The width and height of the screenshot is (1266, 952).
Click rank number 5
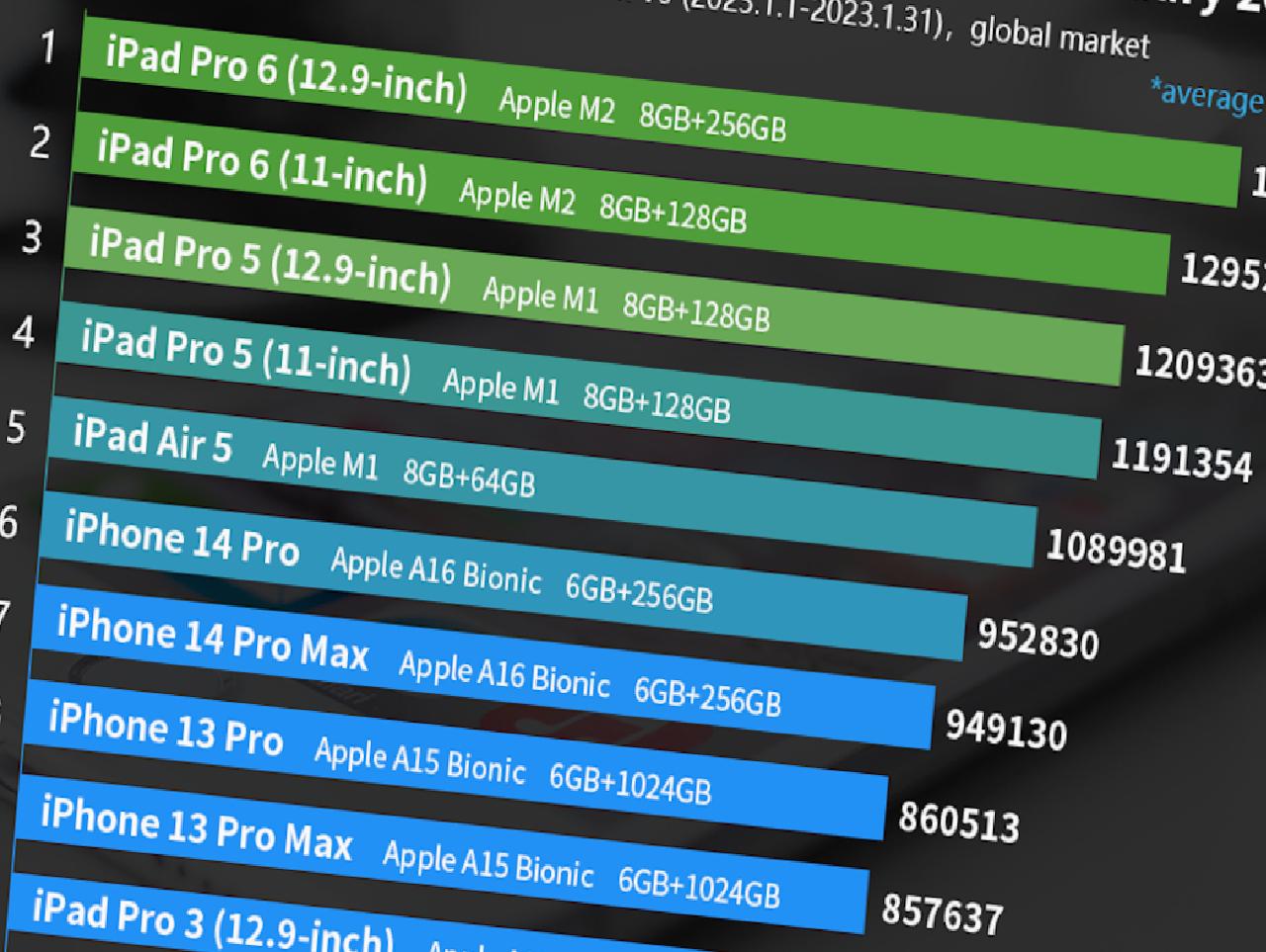[x=16, y=428]
